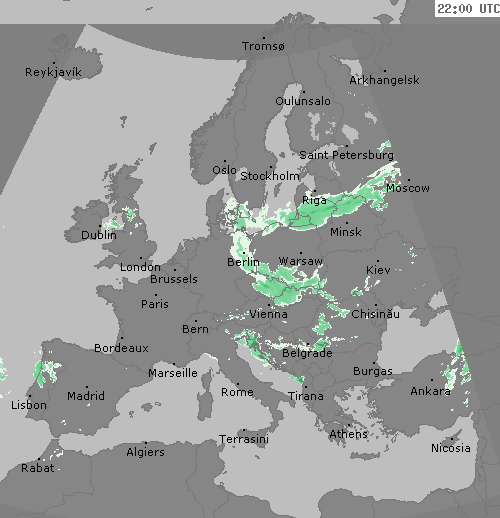Select the Berlin map label
This screenshot has height=518, width=500.
(243, 262)
